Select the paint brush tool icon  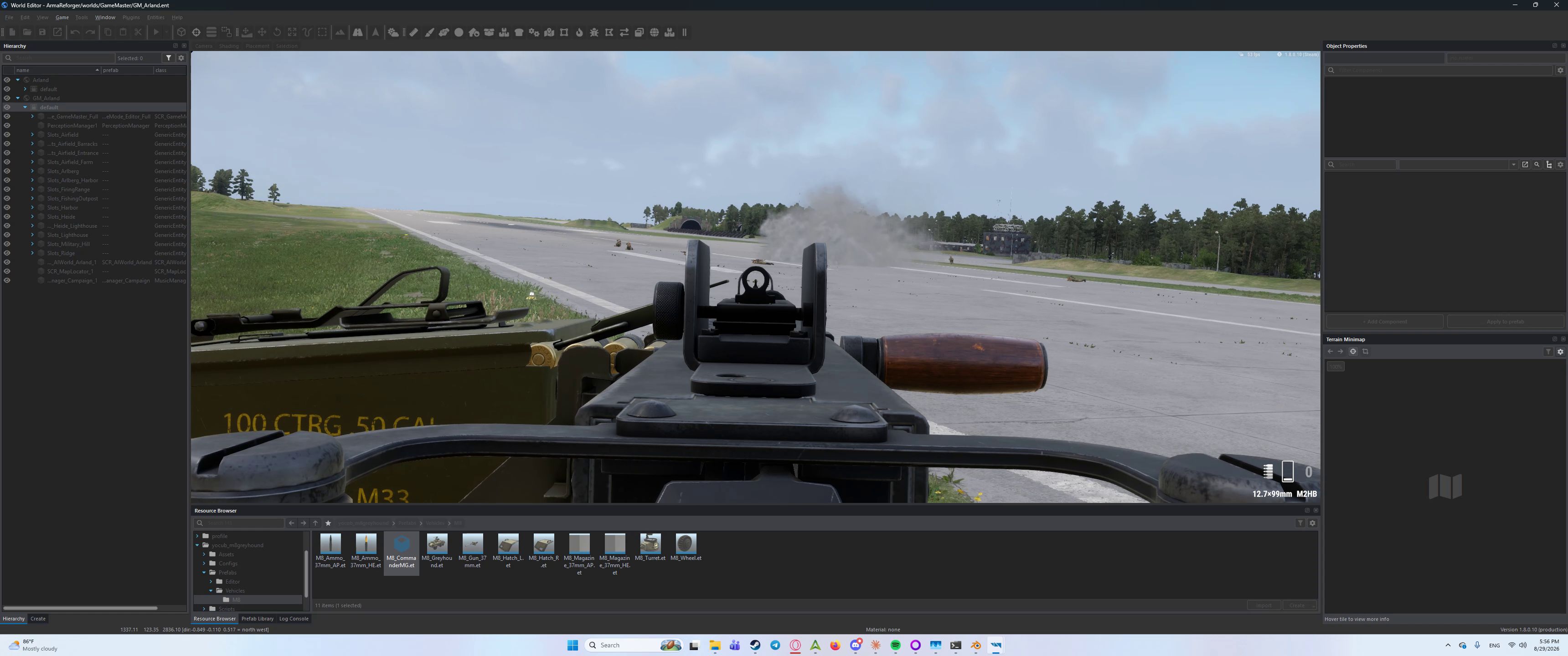coord(429,32)
